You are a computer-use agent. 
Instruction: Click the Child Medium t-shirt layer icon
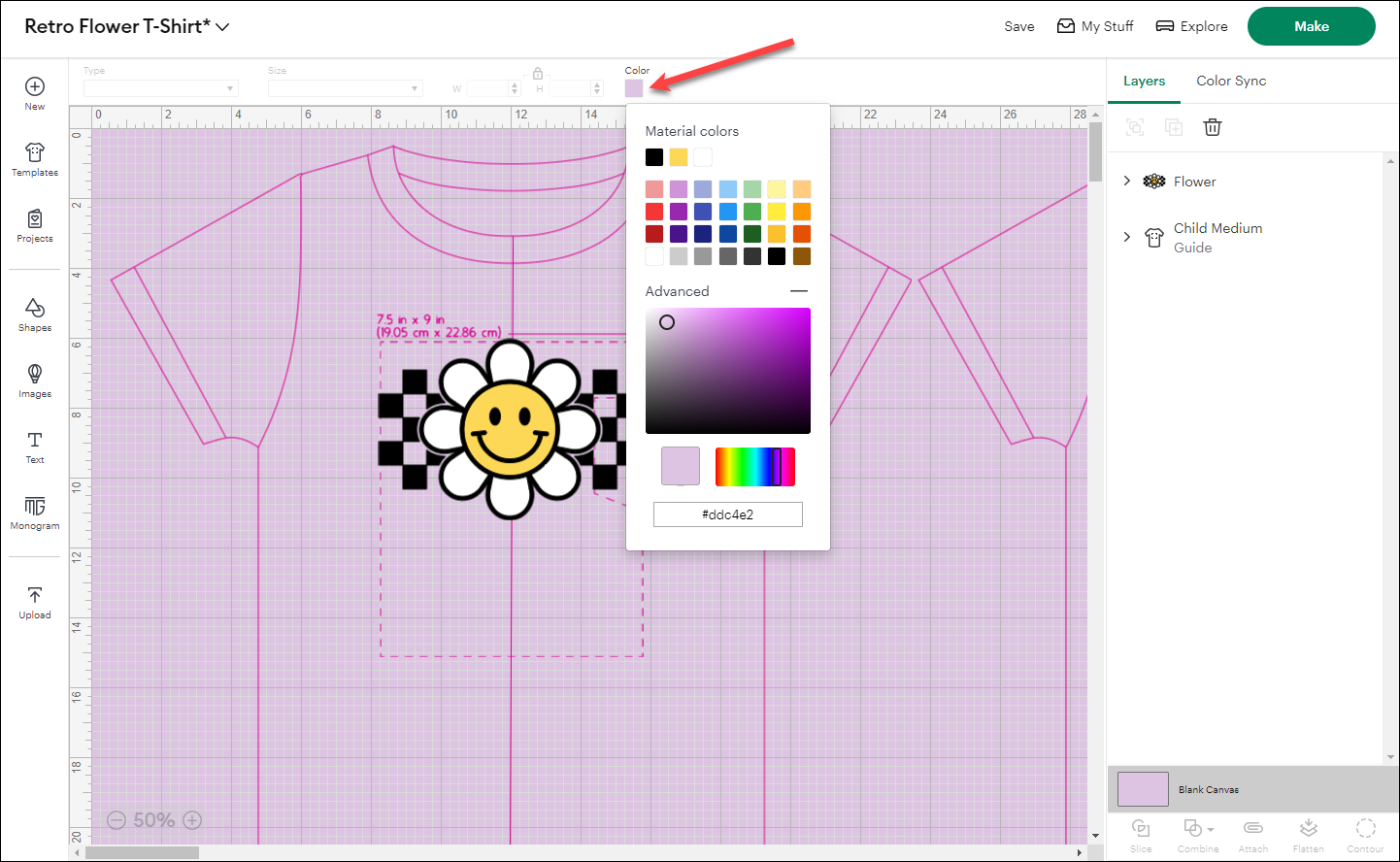1154,238
